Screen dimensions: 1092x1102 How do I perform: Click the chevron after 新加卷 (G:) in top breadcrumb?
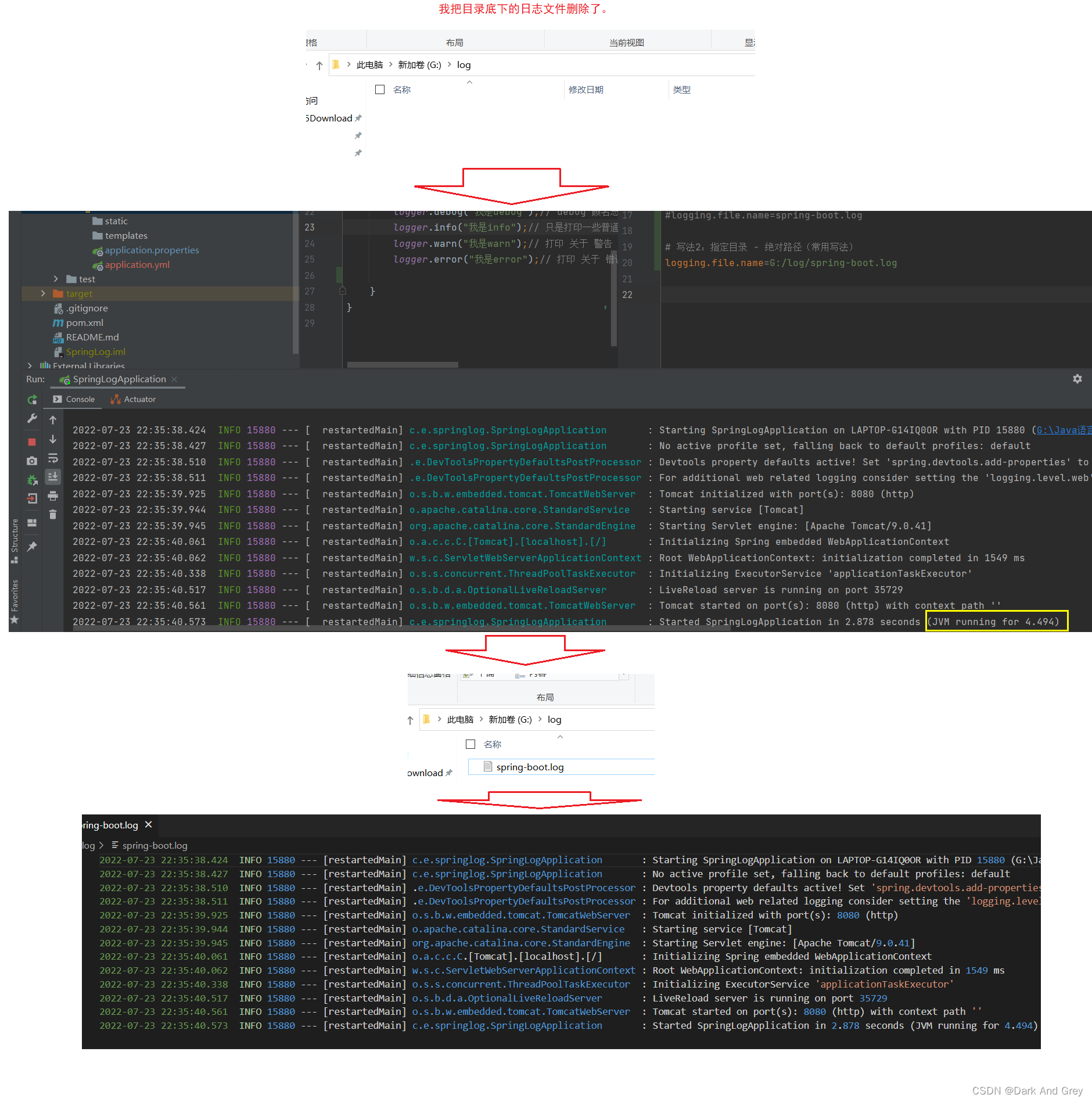[450, 64]
